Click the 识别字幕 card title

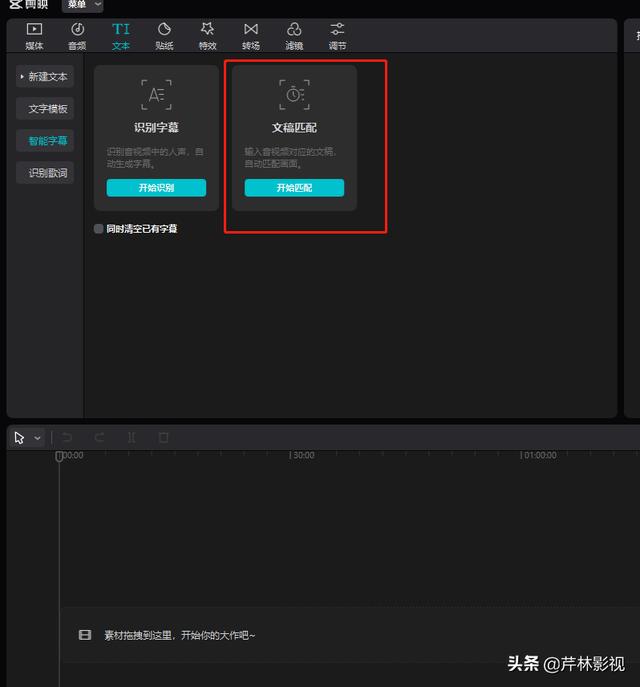156,127
